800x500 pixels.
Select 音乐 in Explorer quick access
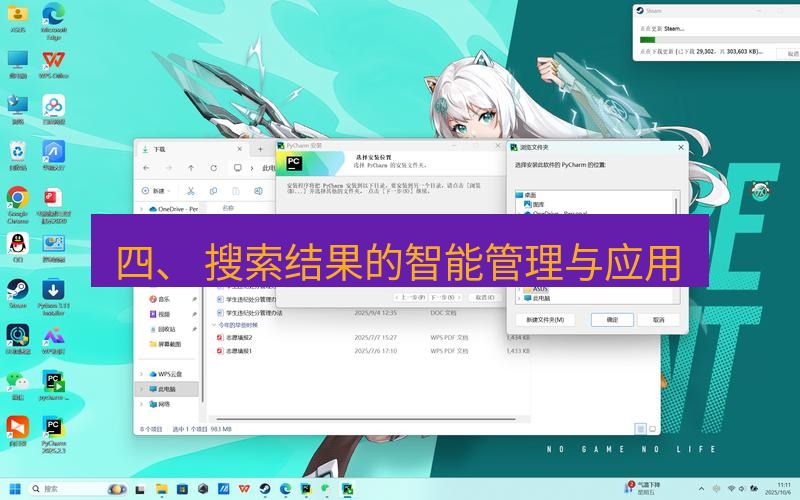[164, 299]
